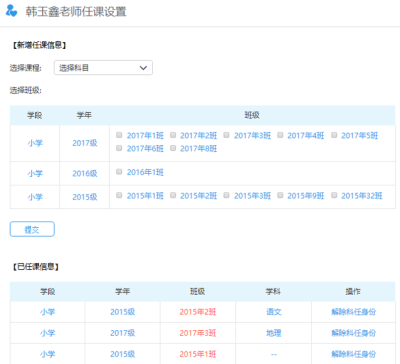Check the 2017年1班 checkbox
400x364 pixels.
[119, 135]
